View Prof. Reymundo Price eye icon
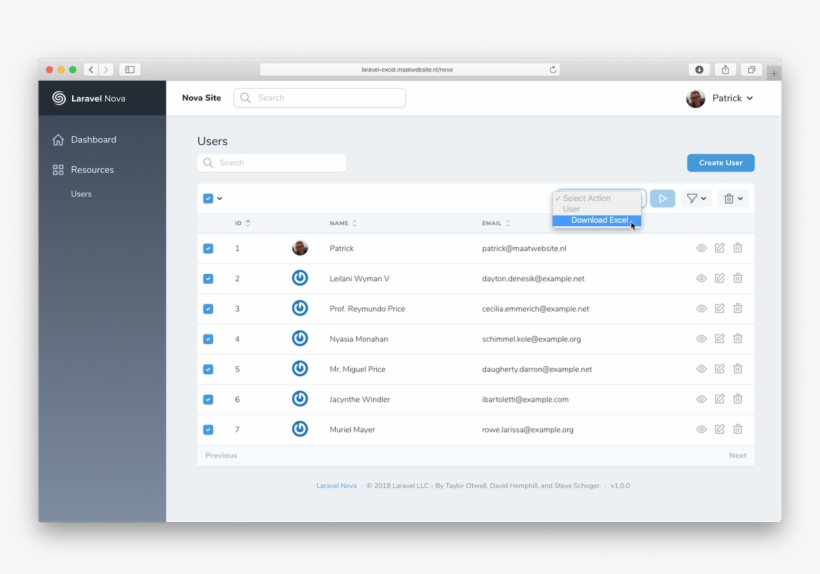This screenshot has height=574, width=820. (701, 309)
